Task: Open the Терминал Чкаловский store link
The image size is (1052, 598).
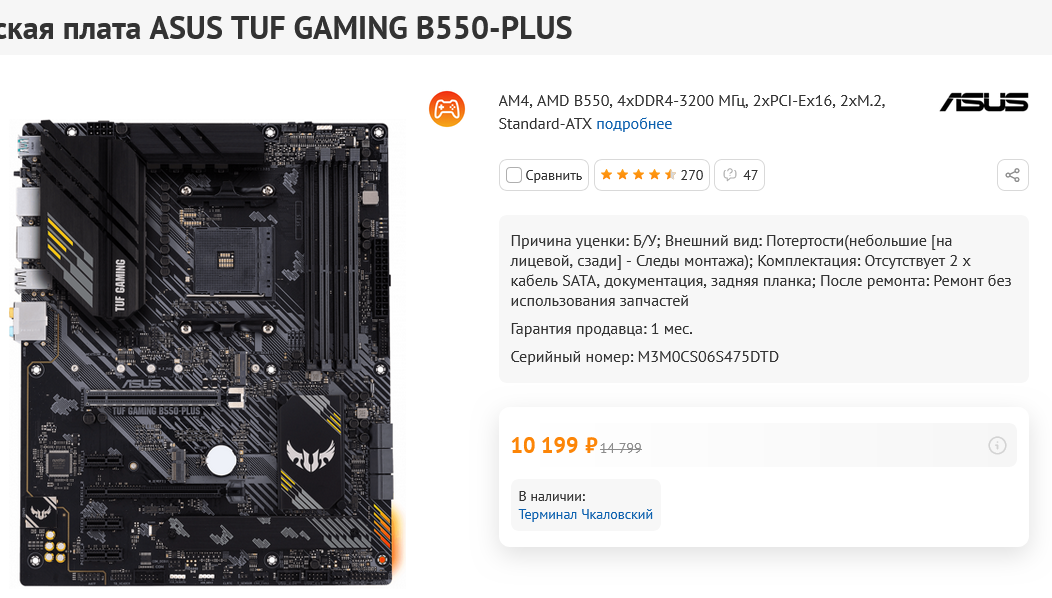Action: [x=585, y=514]
